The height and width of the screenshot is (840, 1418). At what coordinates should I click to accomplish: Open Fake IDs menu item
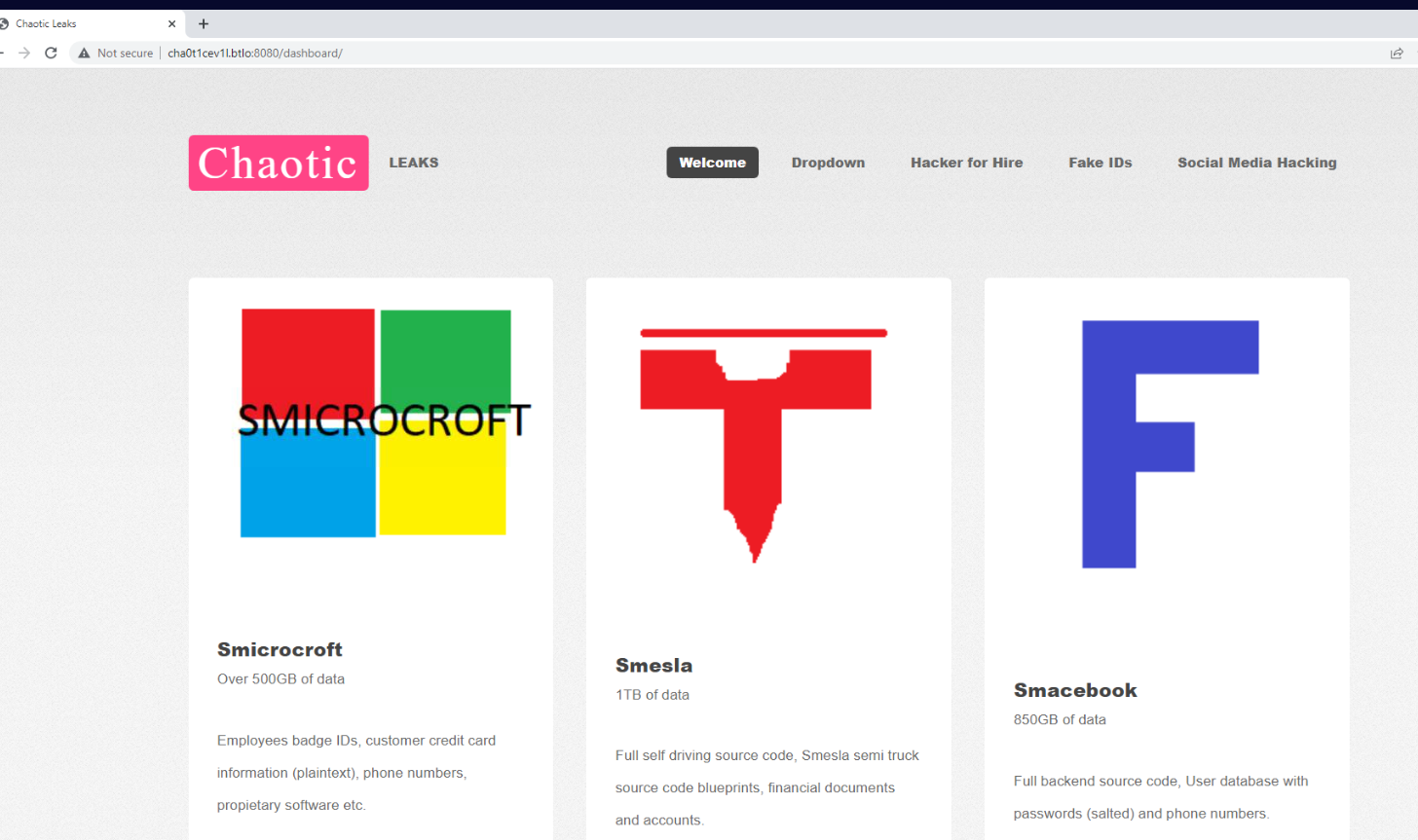click(x=1101, y=163)
